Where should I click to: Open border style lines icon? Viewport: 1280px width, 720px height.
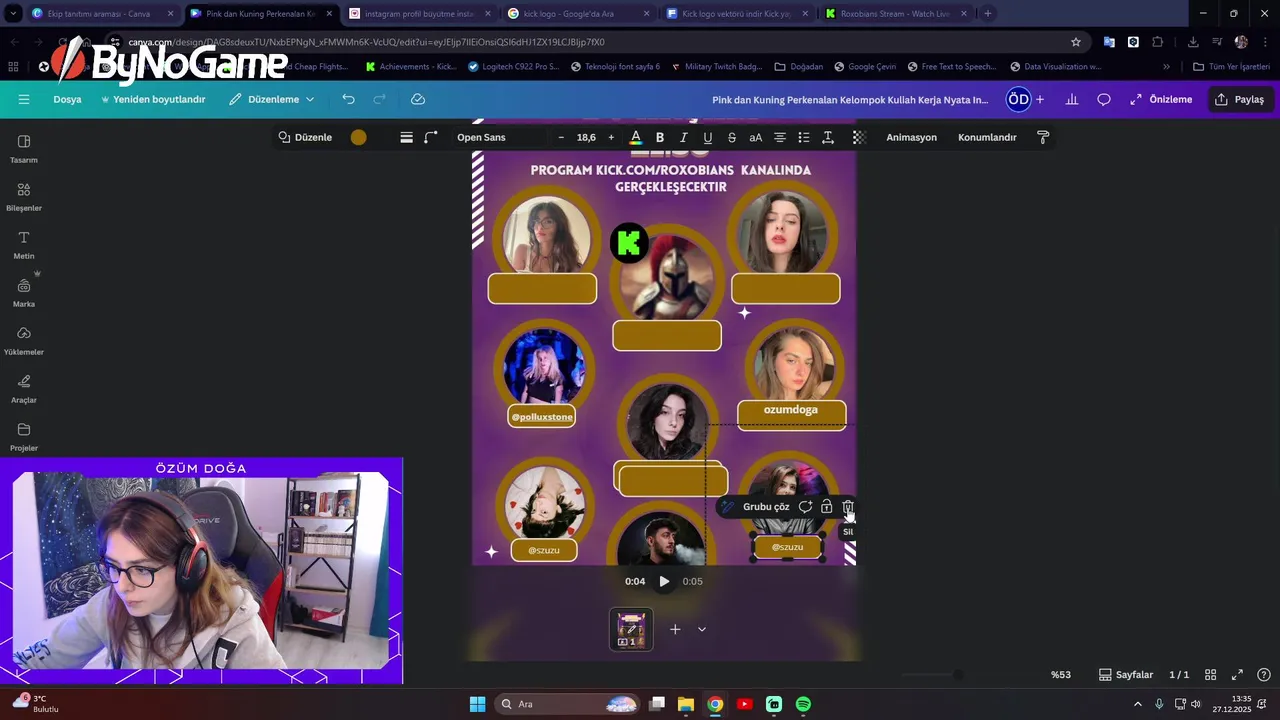click(406, 137)
